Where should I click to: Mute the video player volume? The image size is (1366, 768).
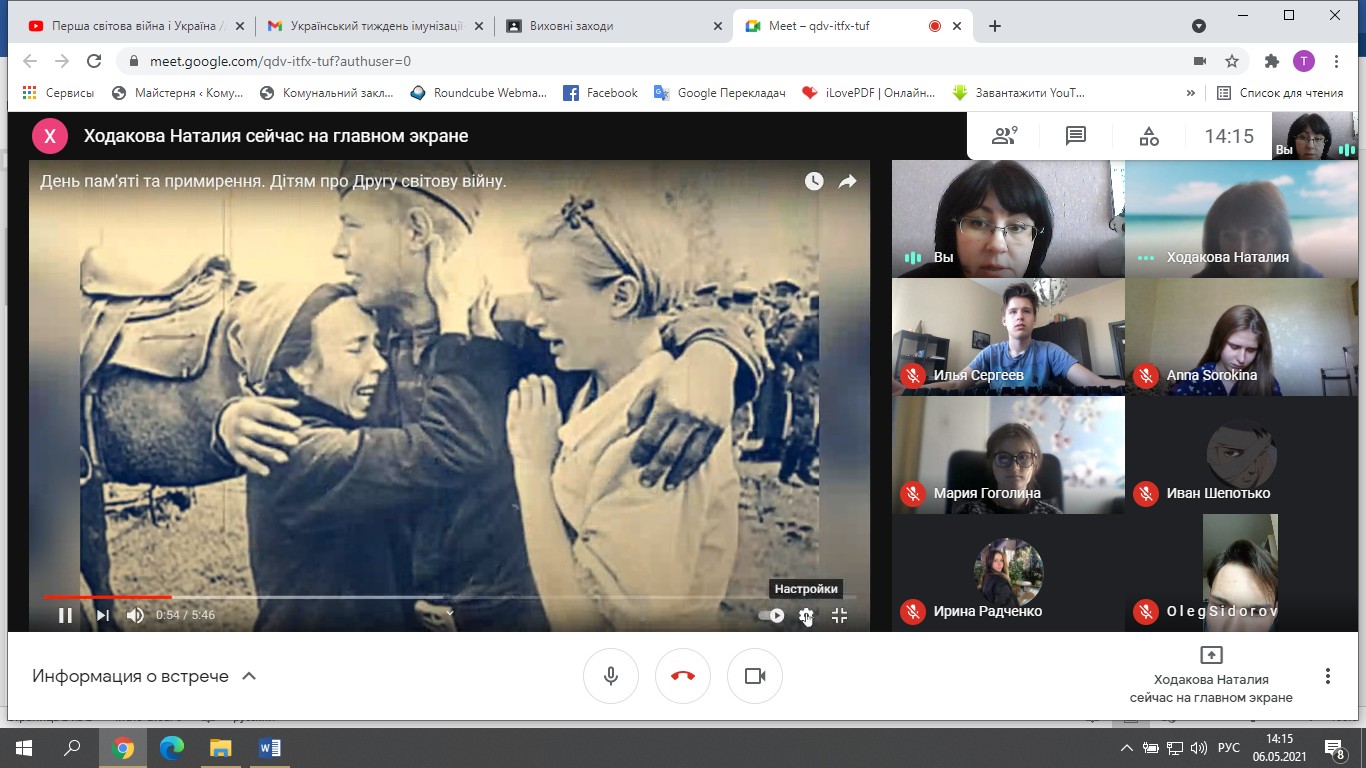pos(135,616)
